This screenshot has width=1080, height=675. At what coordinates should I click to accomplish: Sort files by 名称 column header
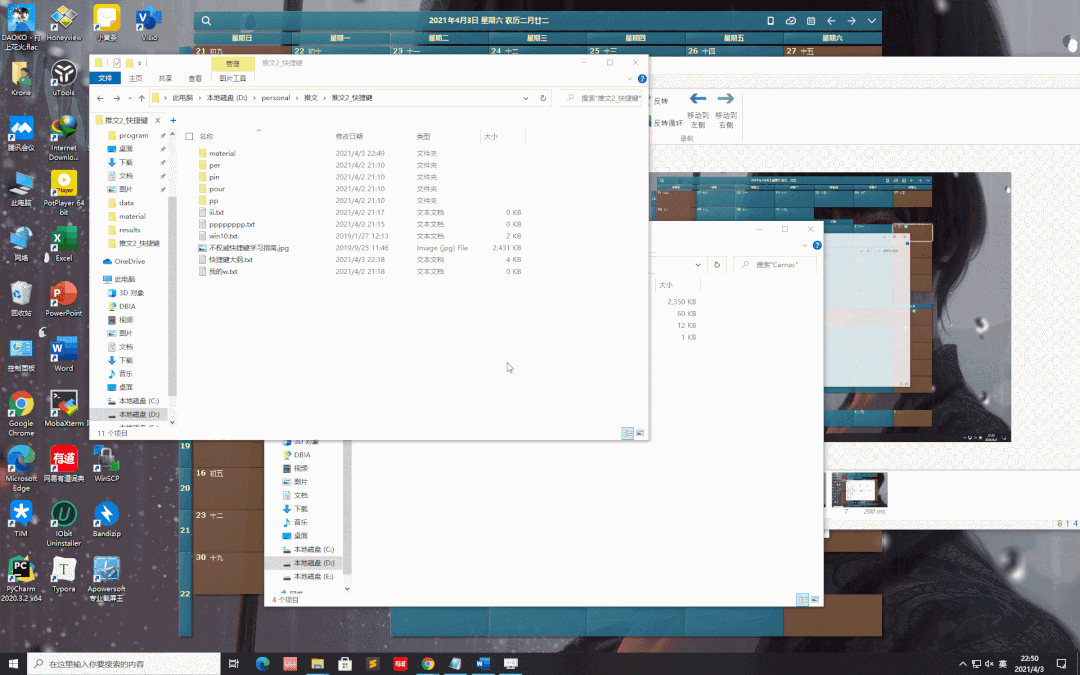[206, 136]
